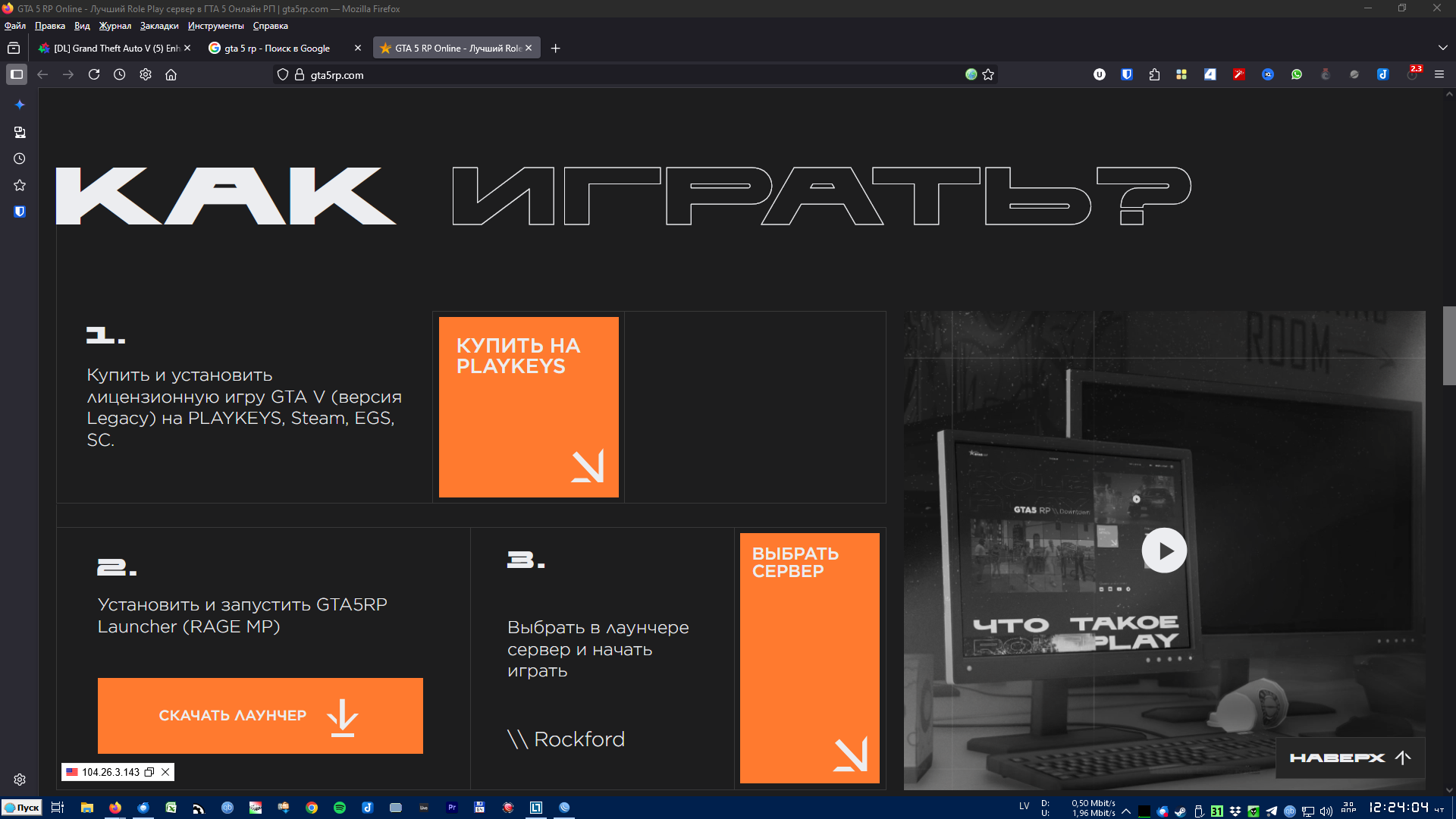
Task: Open the WhatsApp extension icon
Action: [1297, 74]
